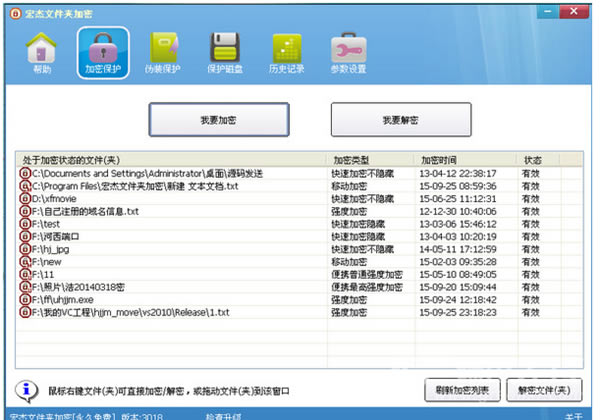The image size is (600, 420).
Task: Open the 历史记录 chart icon
Action: coord(287,48)
